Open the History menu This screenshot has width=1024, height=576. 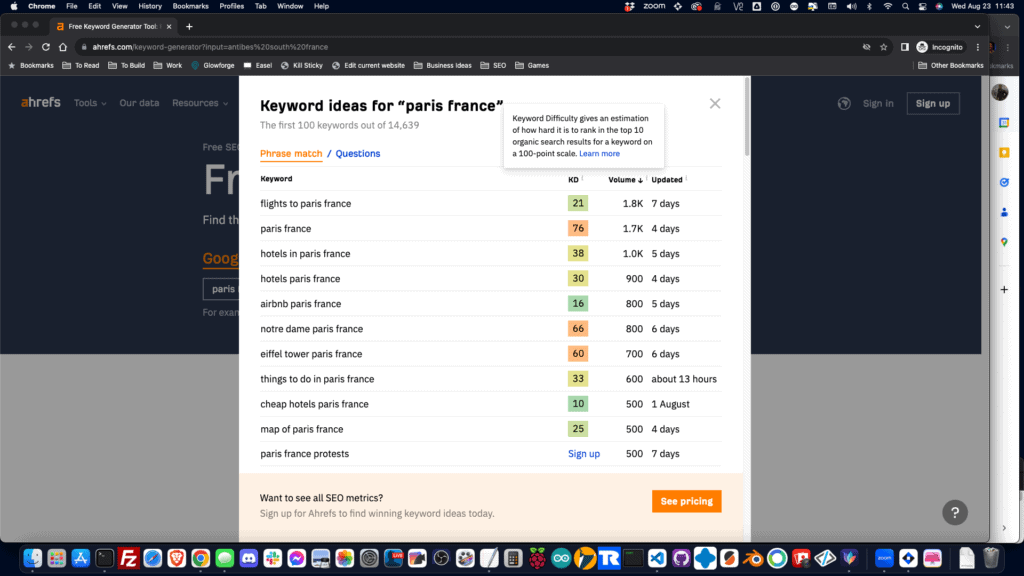[x=150, y=7]
